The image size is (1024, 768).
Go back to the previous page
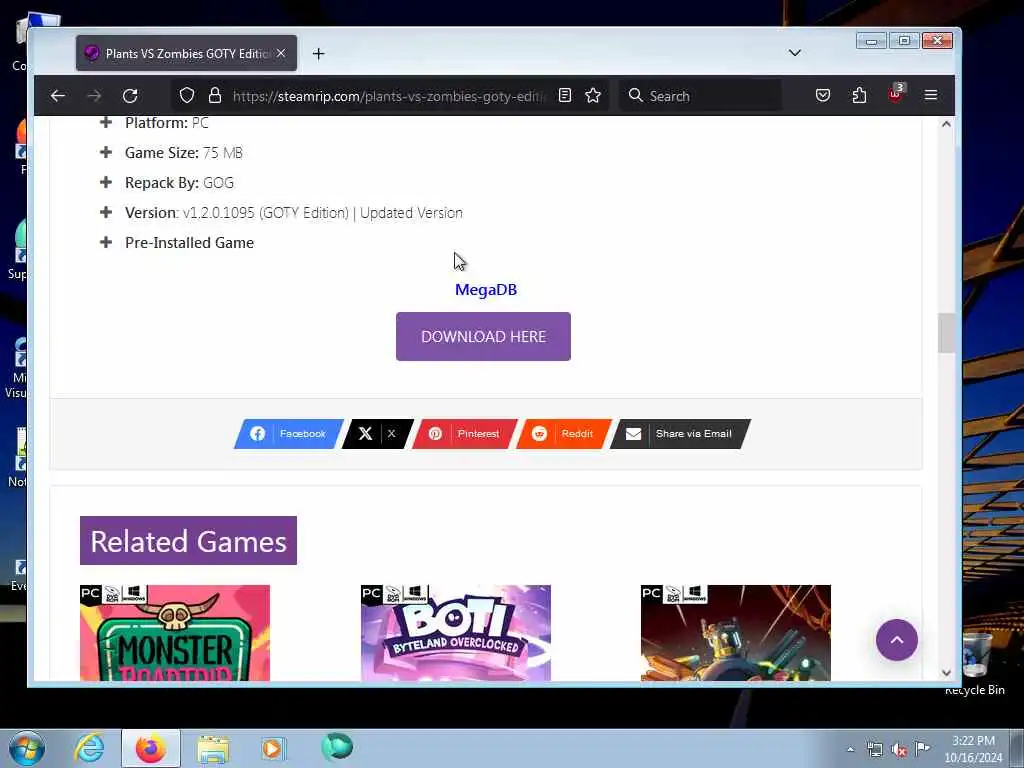[57, 96]
